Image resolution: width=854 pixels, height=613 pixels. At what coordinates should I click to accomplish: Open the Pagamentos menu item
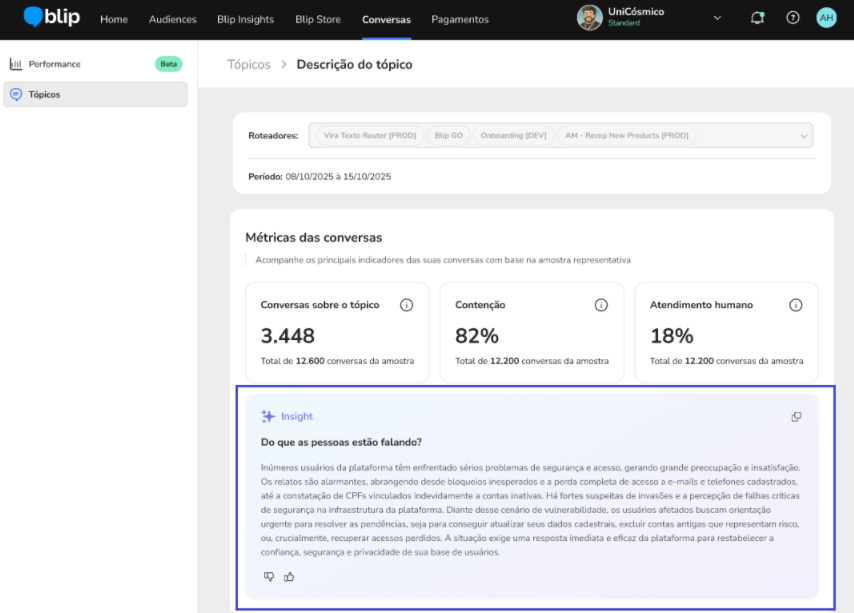click(460, 19)
